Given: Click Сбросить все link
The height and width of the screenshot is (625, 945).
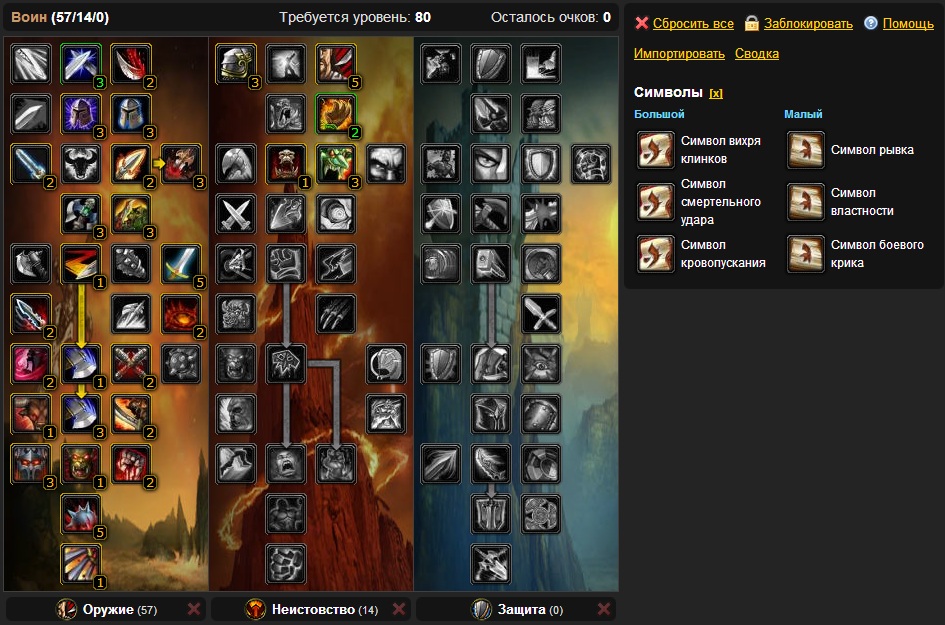Looking at the screenshot, I should (693, 24).
